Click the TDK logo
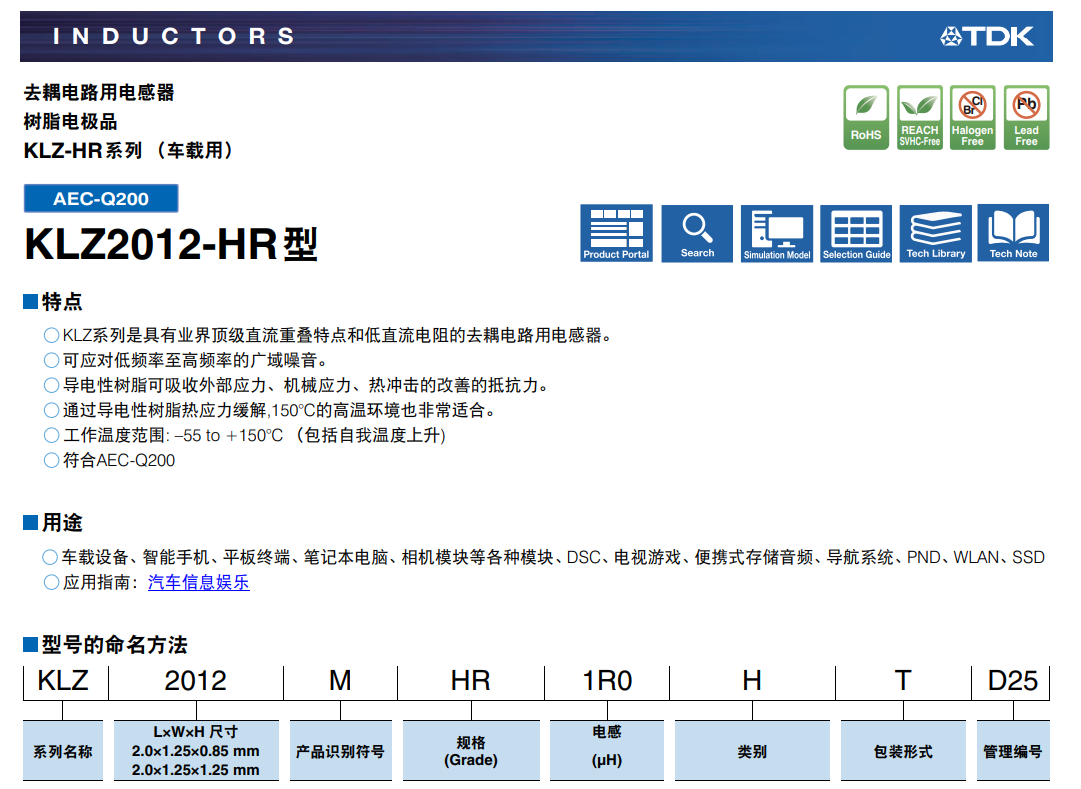 tap(987, 37)
